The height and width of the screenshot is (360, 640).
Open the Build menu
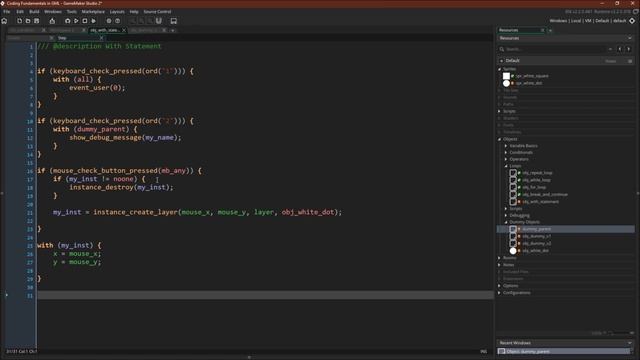(34, 12)
